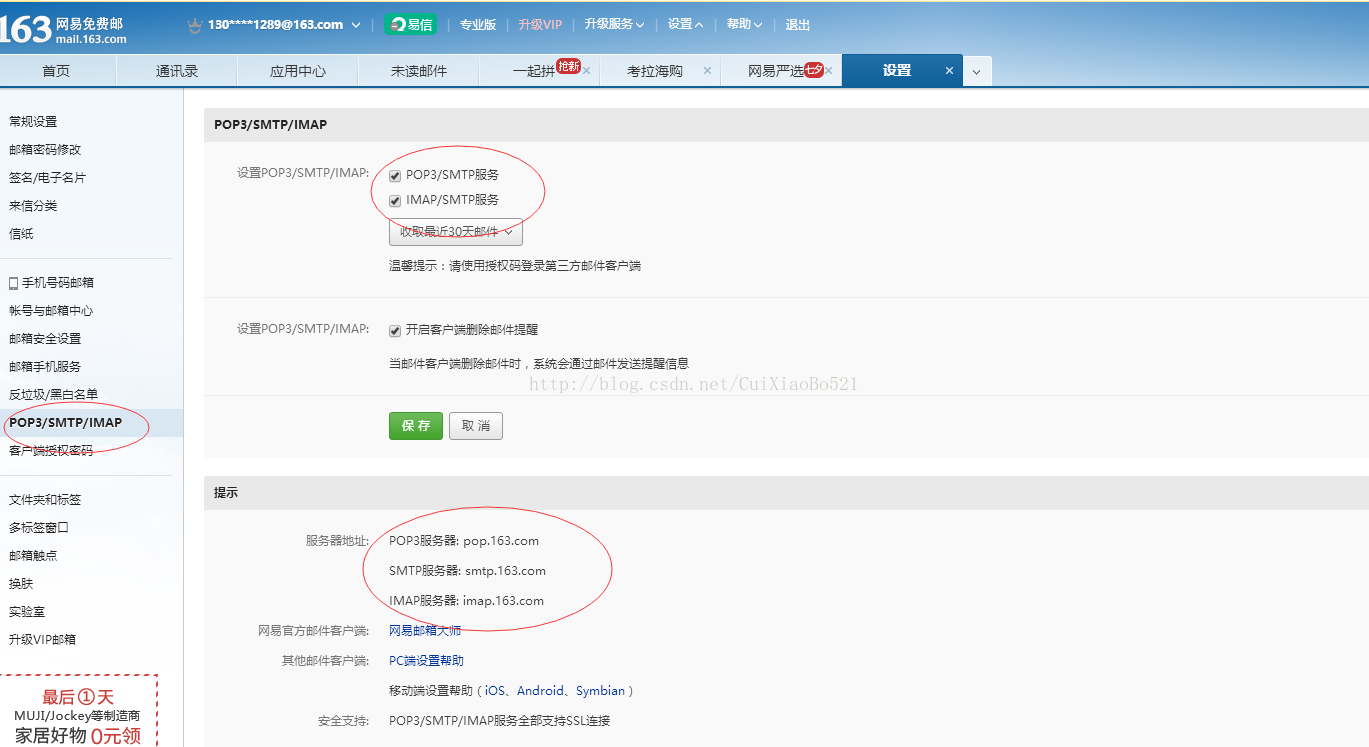Open 实验室 in sidebar
1369x747 pixels.
[27, 612]
